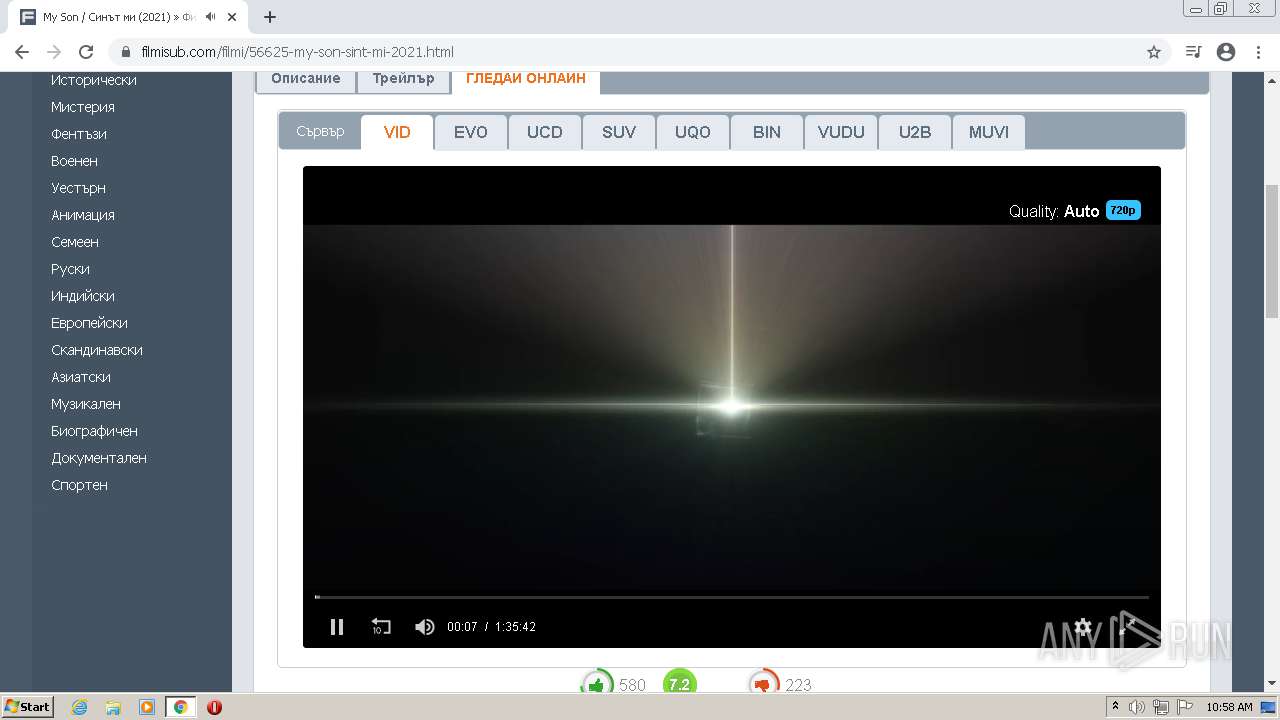Open the Азиатски genre link

click(81, 377)
